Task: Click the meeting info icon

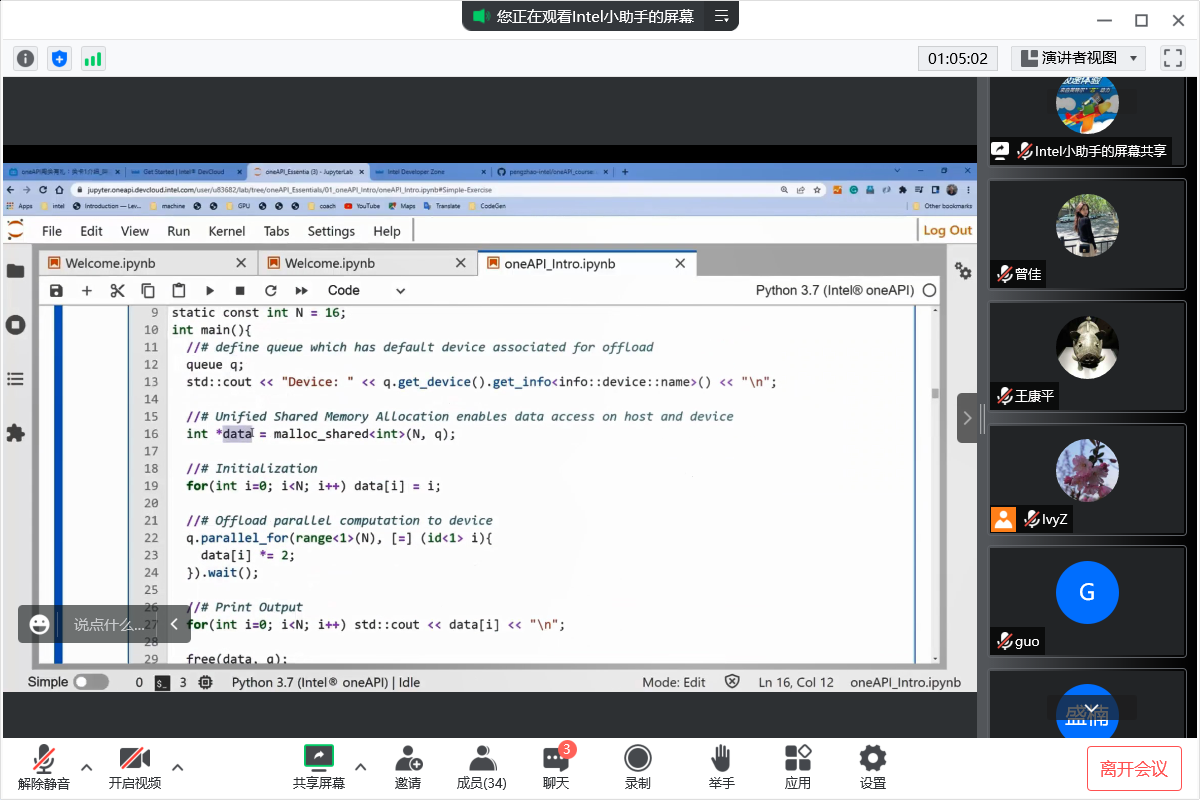Action: (25, 58)
